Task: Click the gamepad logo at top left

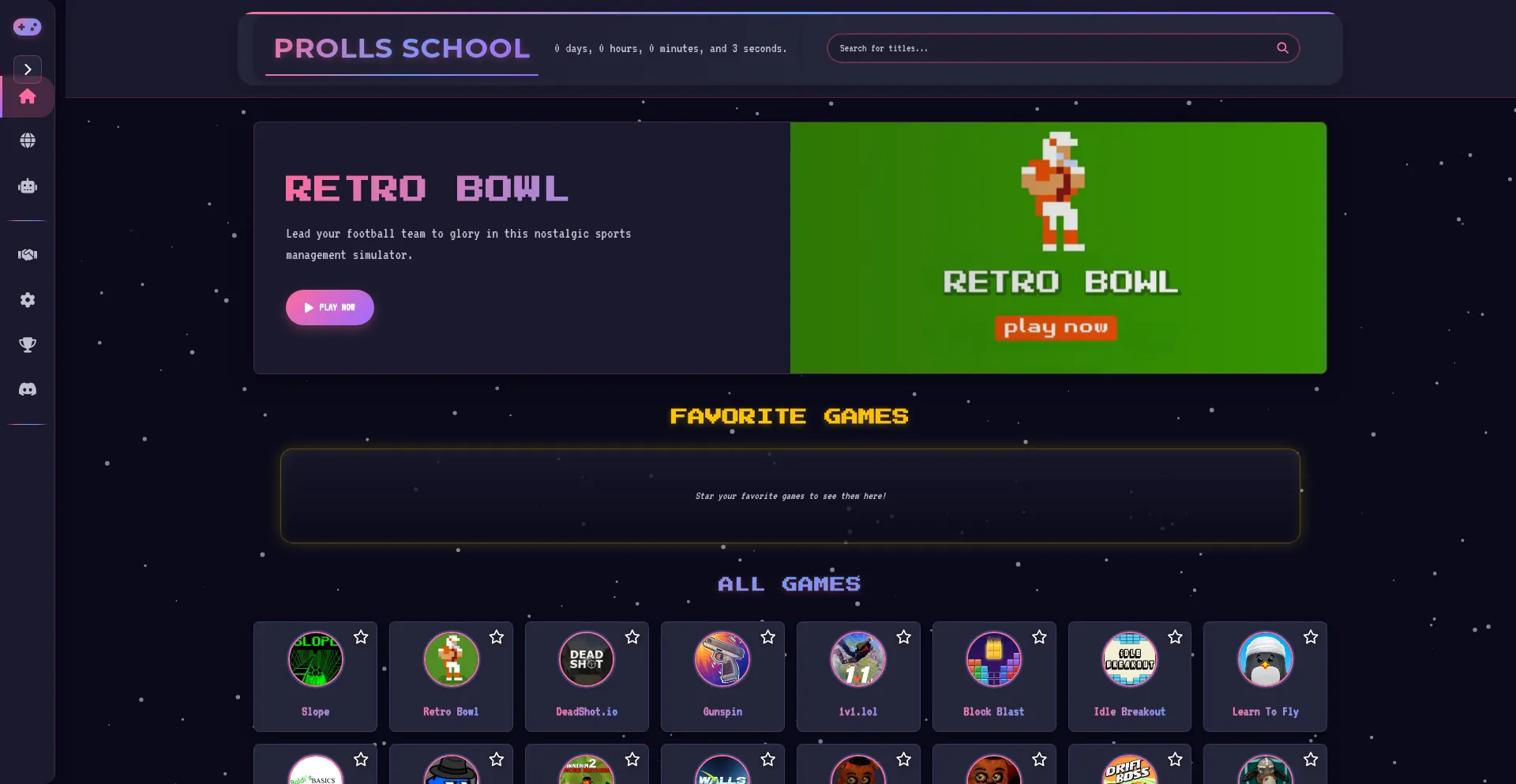Action: pos(27,27)
